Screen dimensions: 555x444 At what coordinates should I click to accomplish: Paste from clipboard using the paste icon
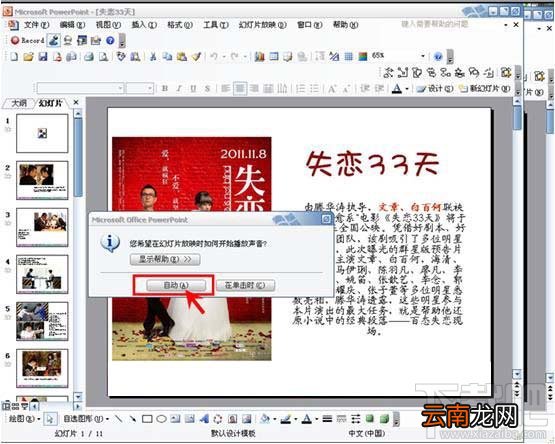point(182,56)
